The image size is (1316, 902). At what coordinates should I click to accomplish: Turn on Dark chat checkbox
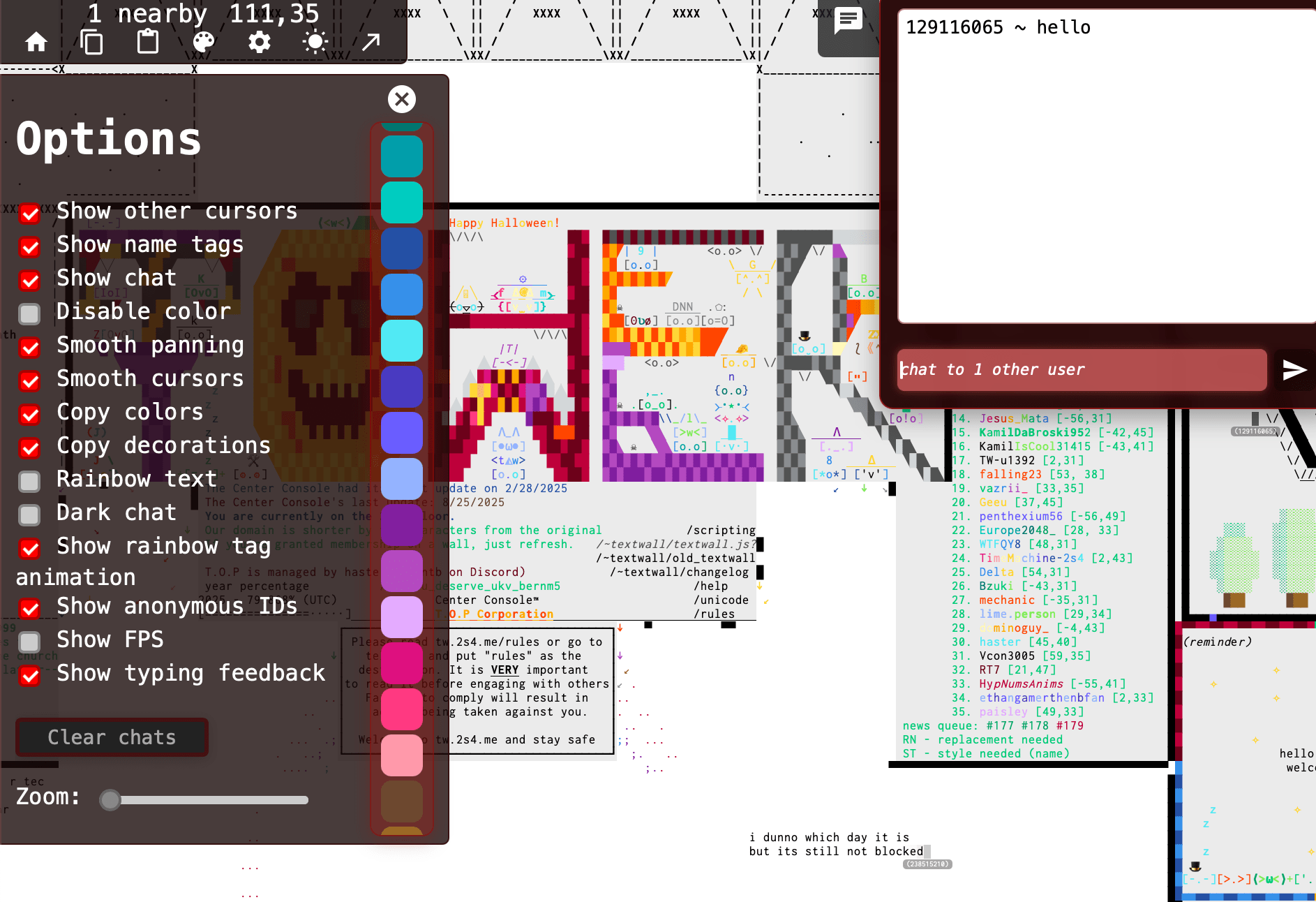coord(29,515)
